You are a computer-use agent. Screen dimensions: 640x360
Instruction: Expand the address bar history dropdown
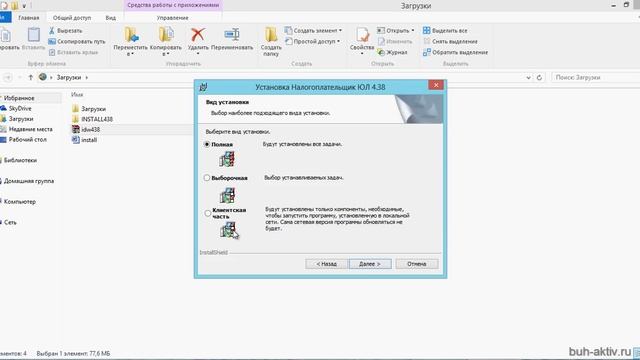528,77
